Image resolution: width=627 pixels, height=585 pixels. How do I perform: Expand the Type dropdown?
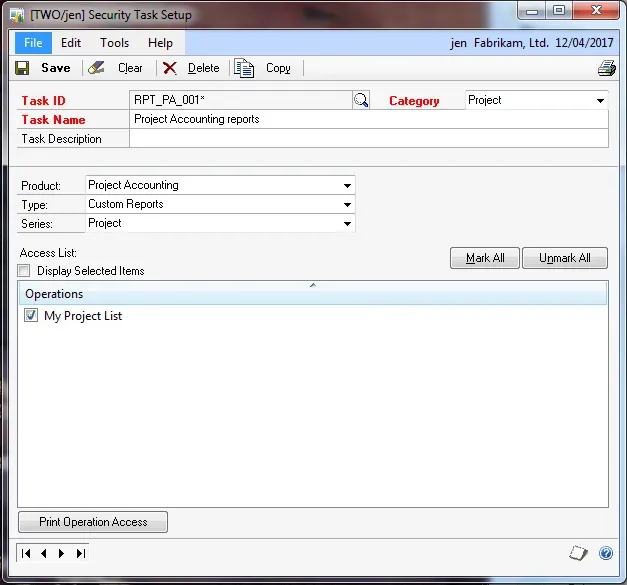tap(347, 205)
